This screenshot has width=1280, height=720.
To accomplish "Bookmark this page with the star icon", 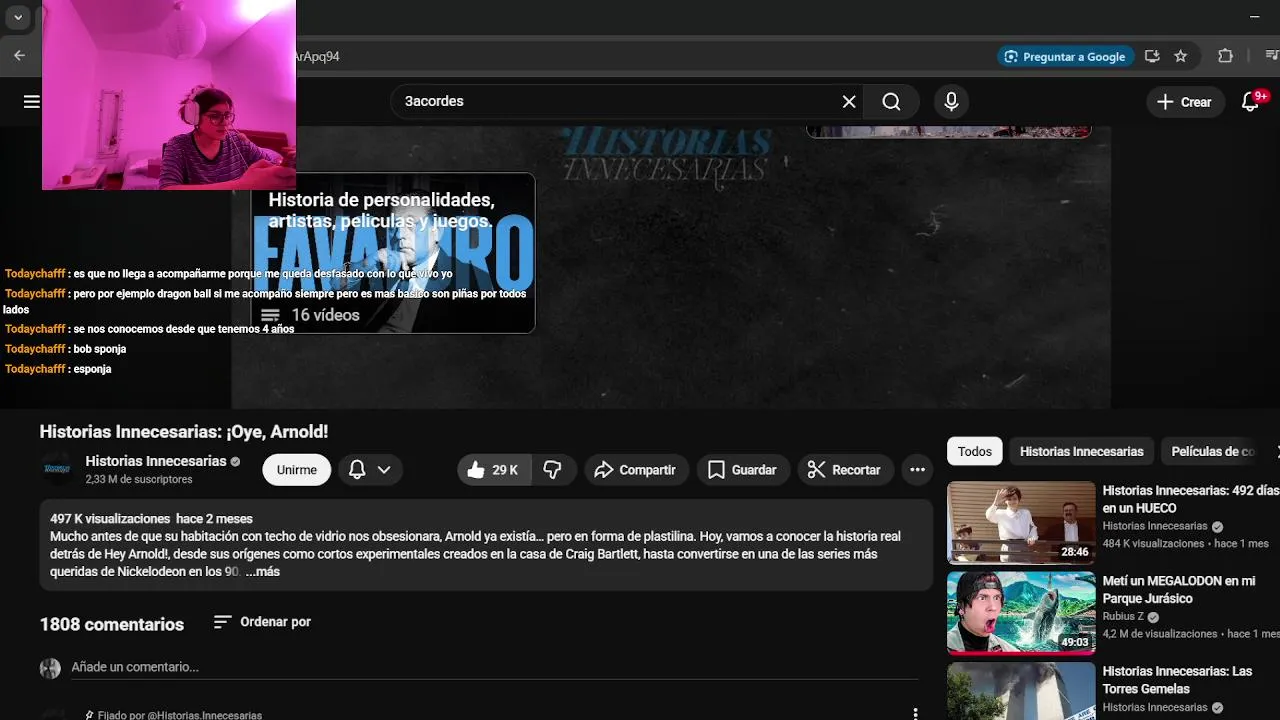I will [1180, 57].
